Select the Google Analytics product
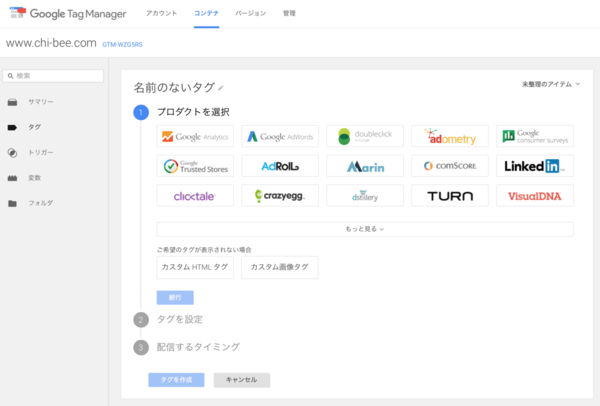Viewport: 600px width, 406px height. pyautogui.click(x=195, y=136)
